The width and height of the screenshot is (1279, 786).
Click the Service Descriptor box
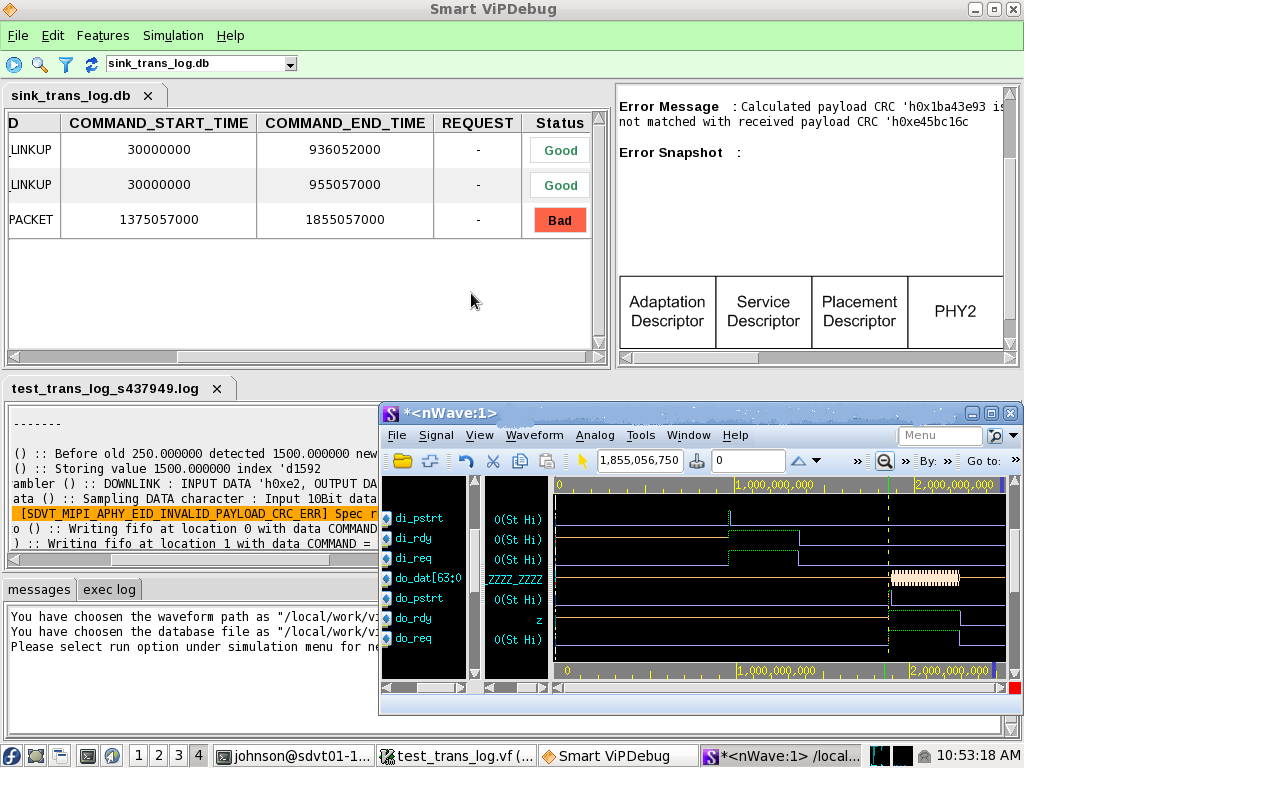pyautogui.click(x=763, y=312)
